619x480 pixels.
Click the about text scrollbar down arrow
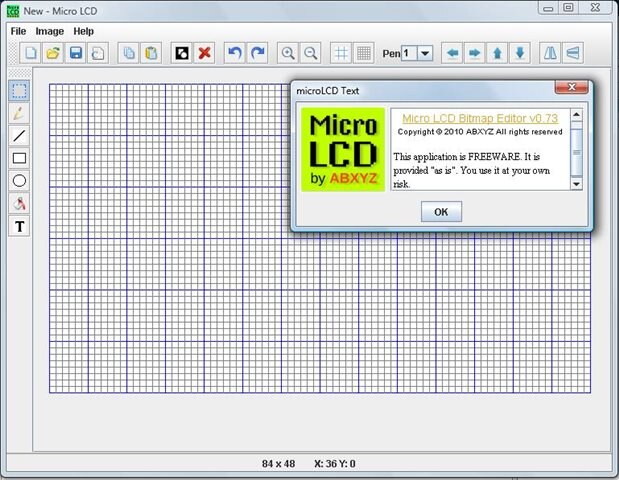[x=576, y=184]
